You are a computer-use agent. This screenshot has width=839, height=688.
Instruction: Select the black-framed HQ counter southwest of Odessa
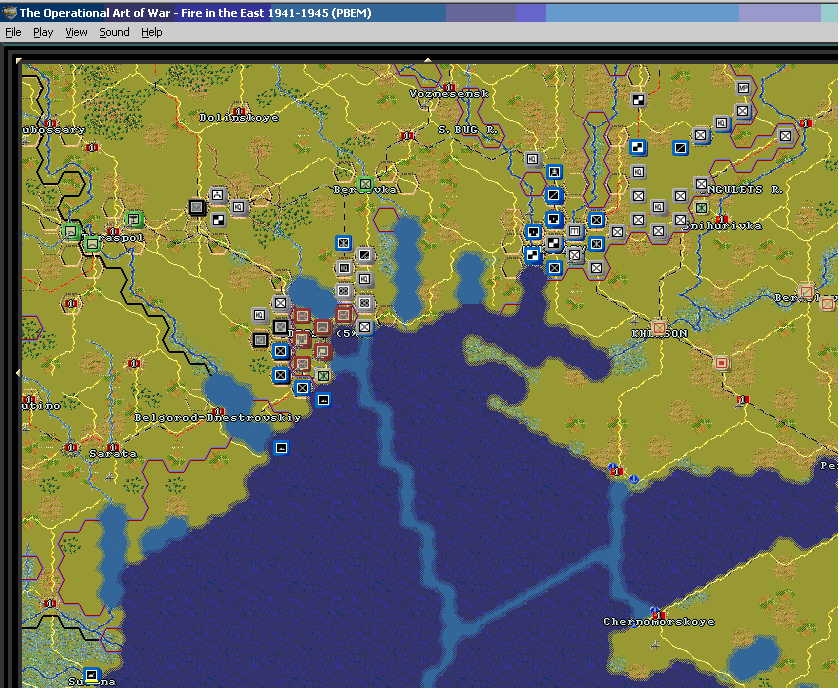(x=260, y=339)
